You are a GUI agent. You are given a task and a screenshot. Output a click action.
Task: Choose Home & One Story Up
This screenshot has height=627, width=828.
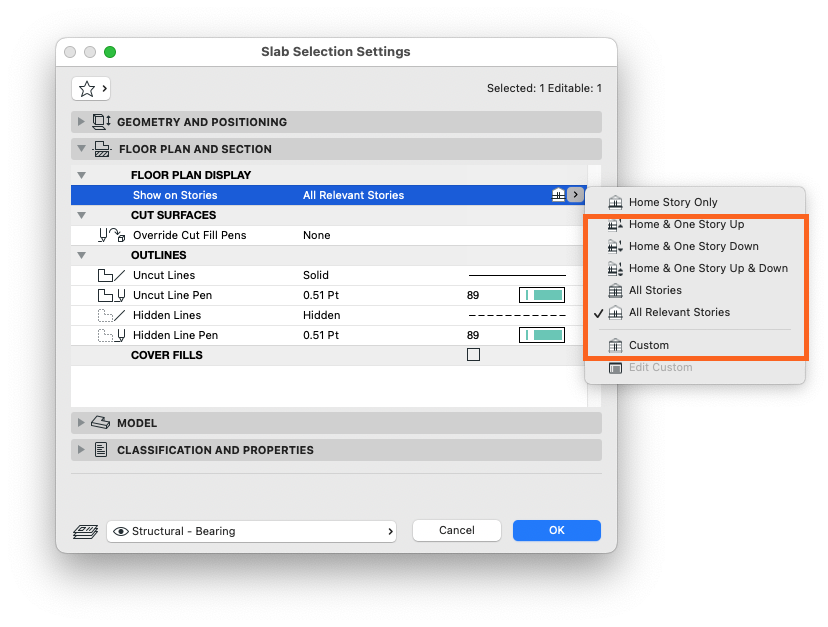pyautogui.click(x=686, y=224)
